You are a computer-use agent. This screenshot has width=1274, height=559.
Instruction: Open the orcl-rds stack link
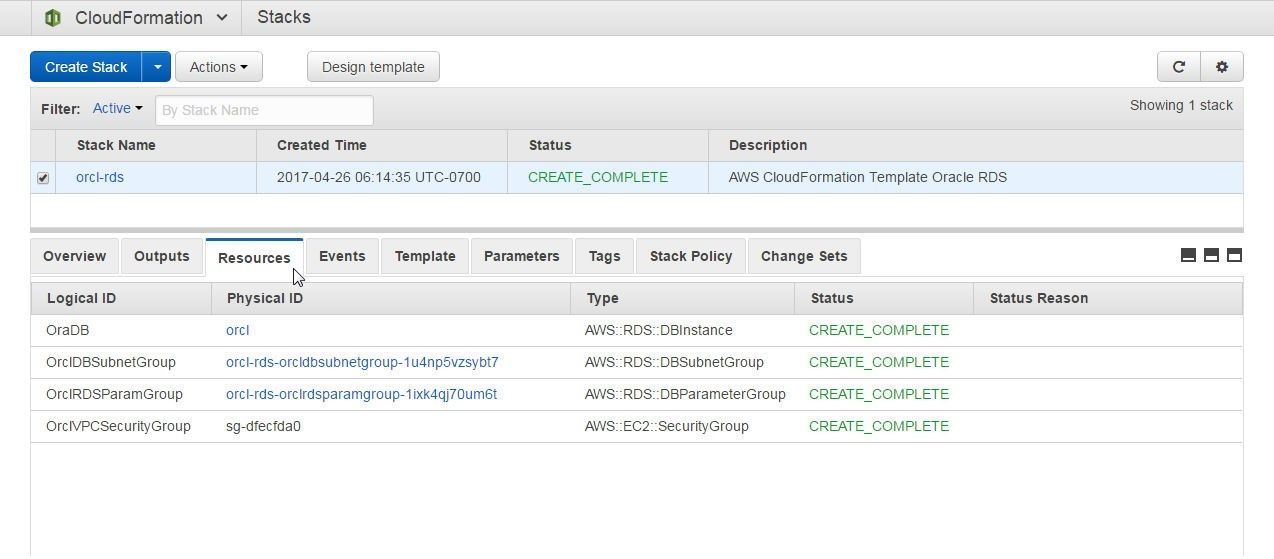(100, 177)
